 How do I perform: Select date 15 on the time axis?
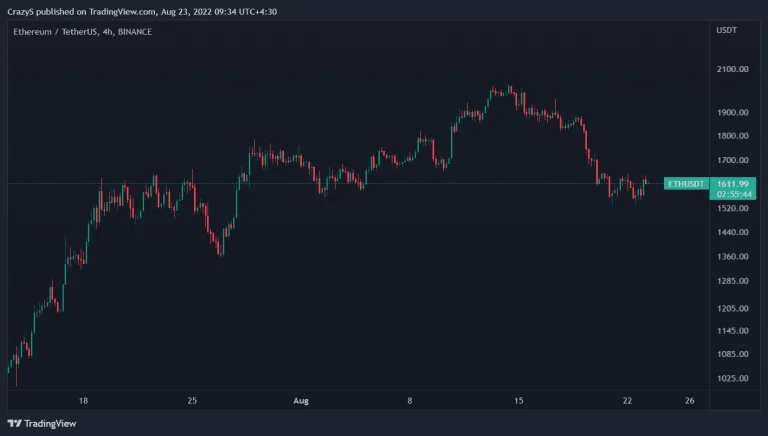click(x=518, y=400)
